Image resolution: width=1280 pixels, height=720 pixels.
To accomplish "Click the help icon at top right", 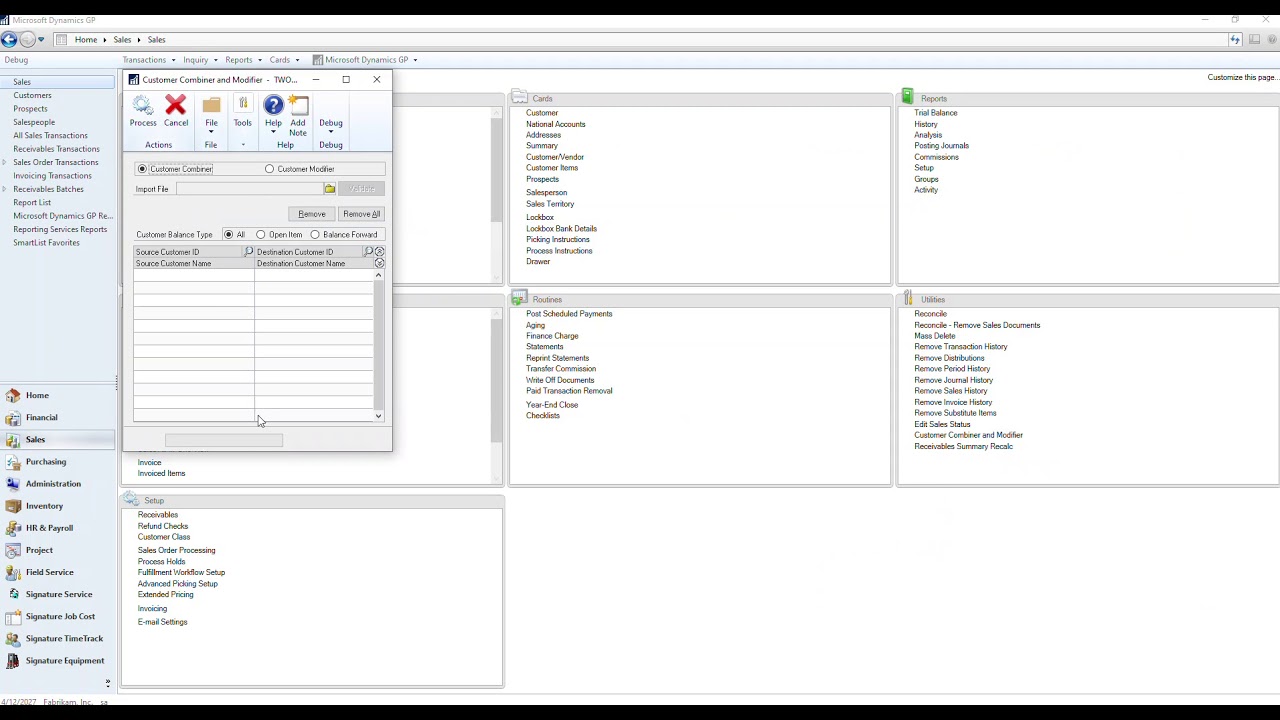I will [1271, 40].
